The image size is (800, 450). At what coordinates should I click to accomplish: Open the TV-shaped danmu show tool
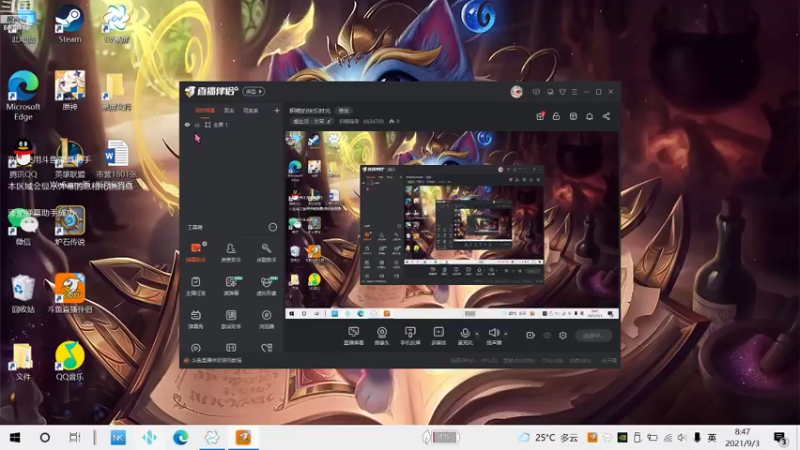point(195,319)
